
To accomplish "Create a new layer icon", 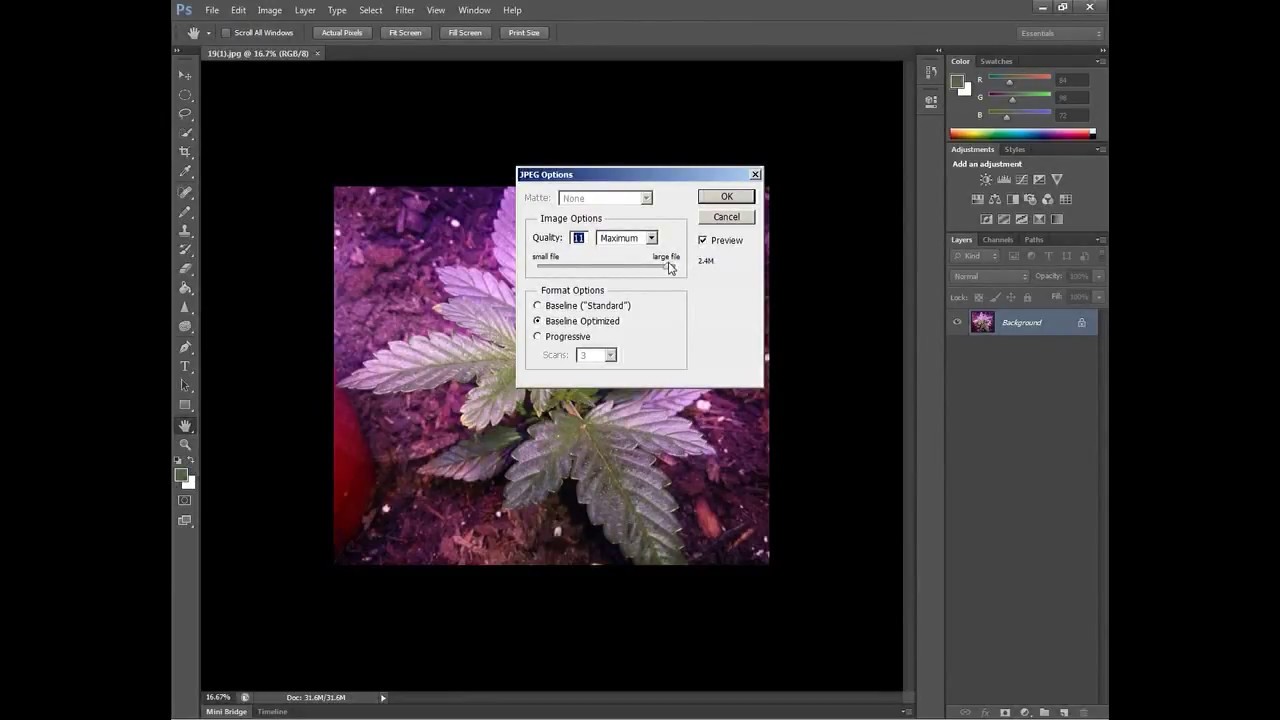I will 1064,712.
